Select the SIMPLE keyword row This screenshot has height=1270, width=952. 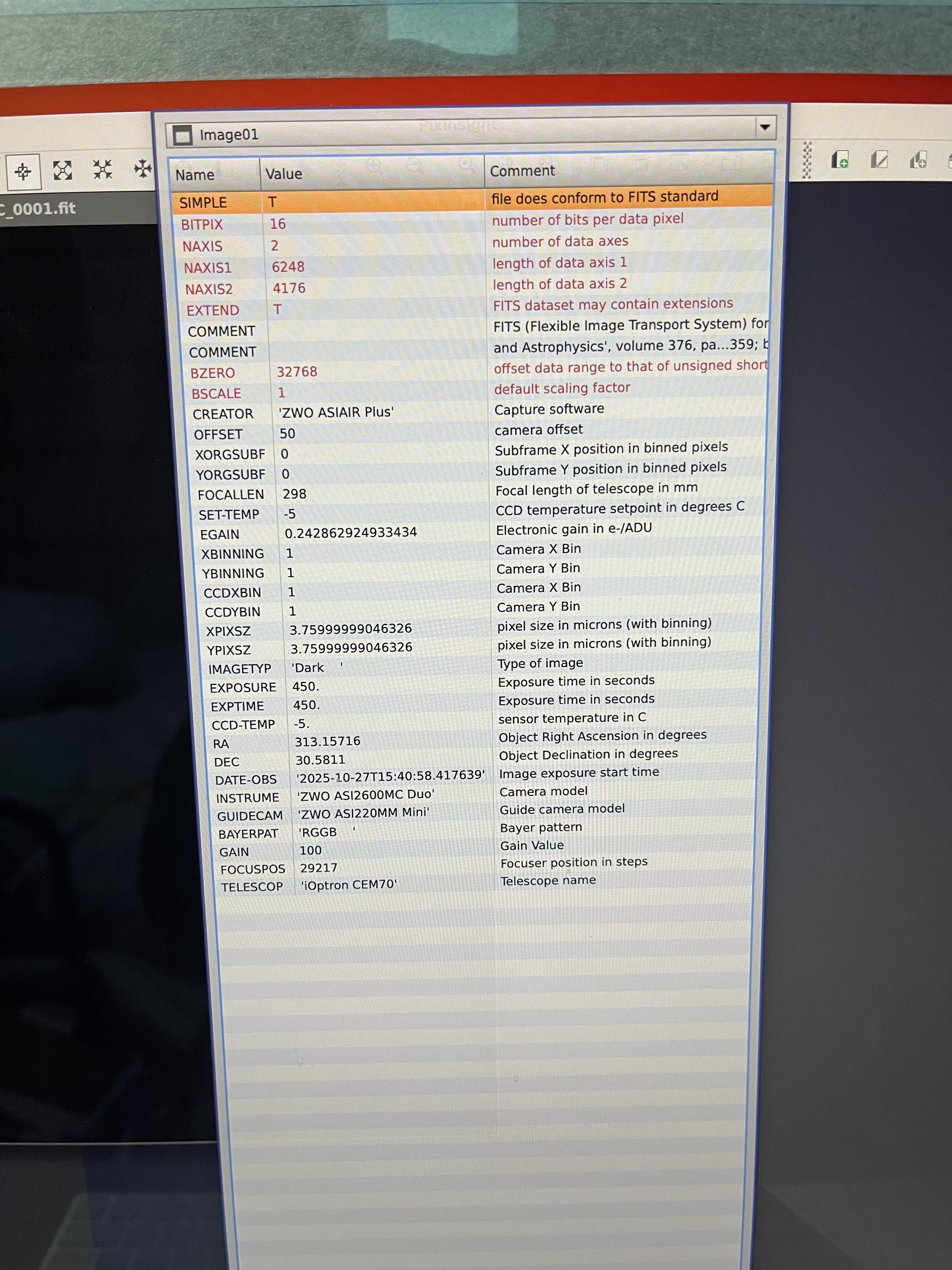point(203,203)
